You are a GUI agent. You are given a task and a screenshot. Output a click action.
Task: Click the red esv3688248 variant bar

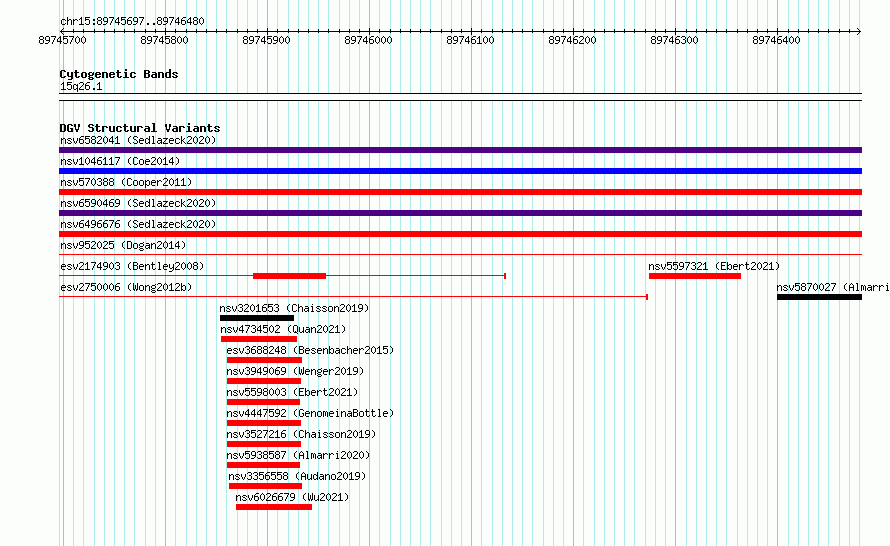coord(265,360)
